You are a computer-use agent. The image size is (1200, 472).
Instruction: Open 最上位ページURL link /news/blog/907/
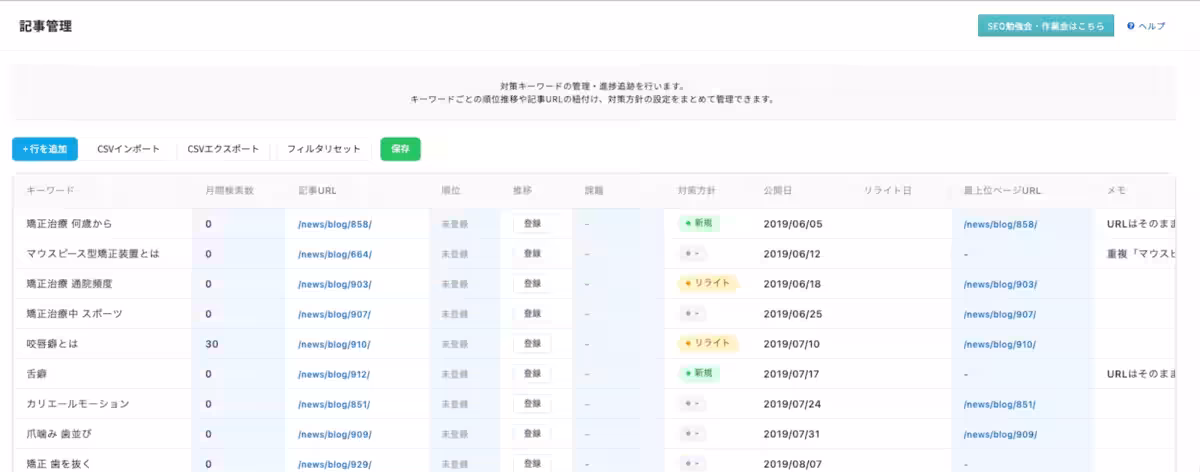tap(1000, 314)
